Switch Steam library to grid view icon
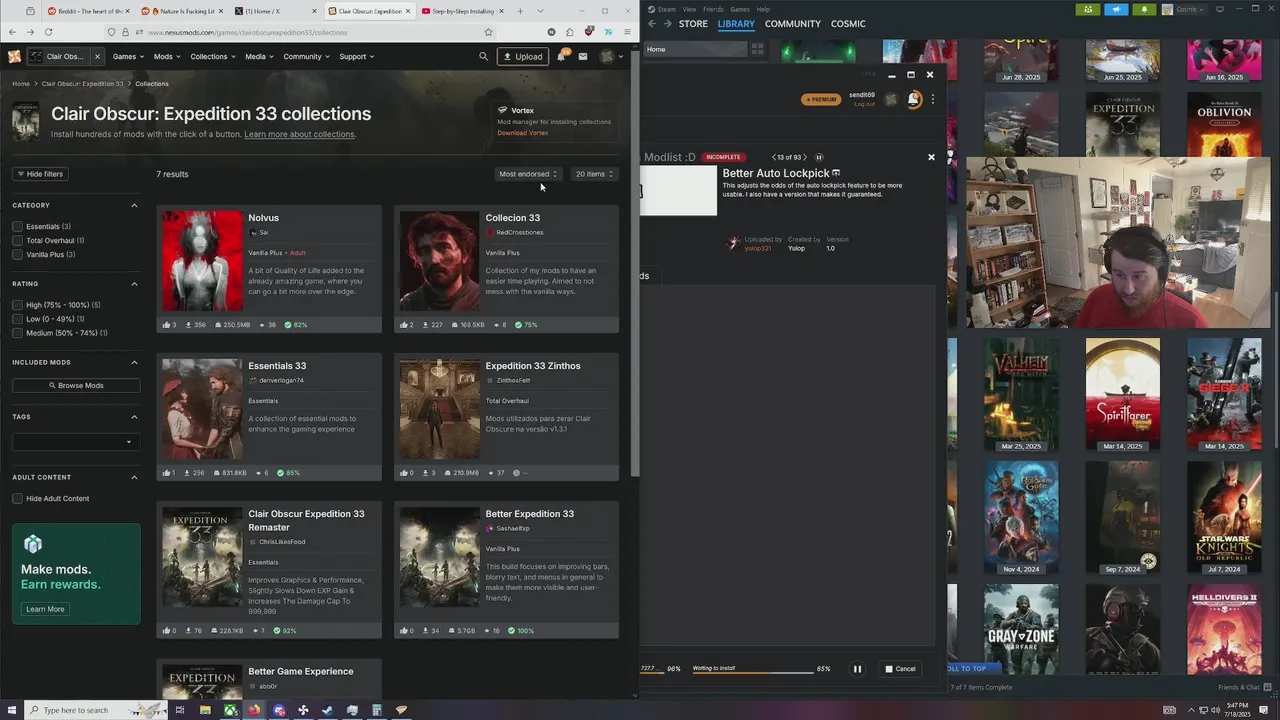 tap(757, 48)
